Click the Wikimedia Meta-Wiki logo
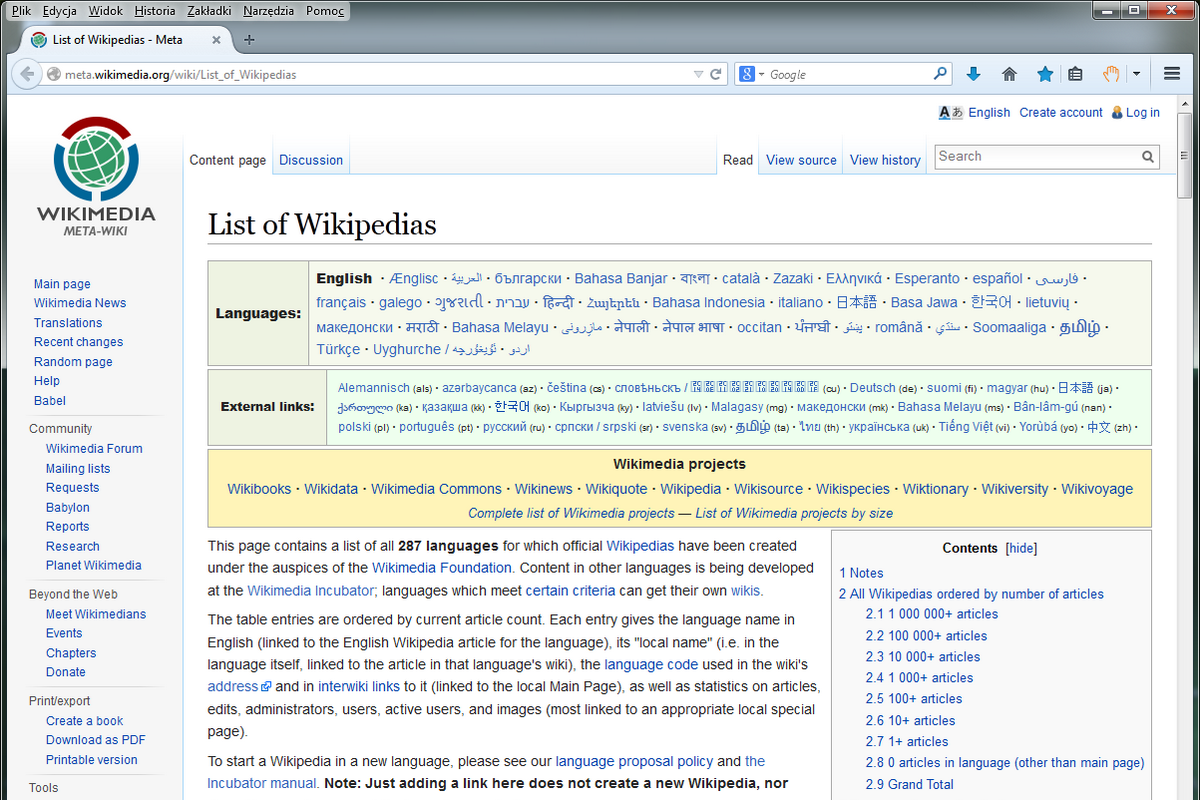The height and width of the screenshot is (800, 1200). [x=96, y=175]
